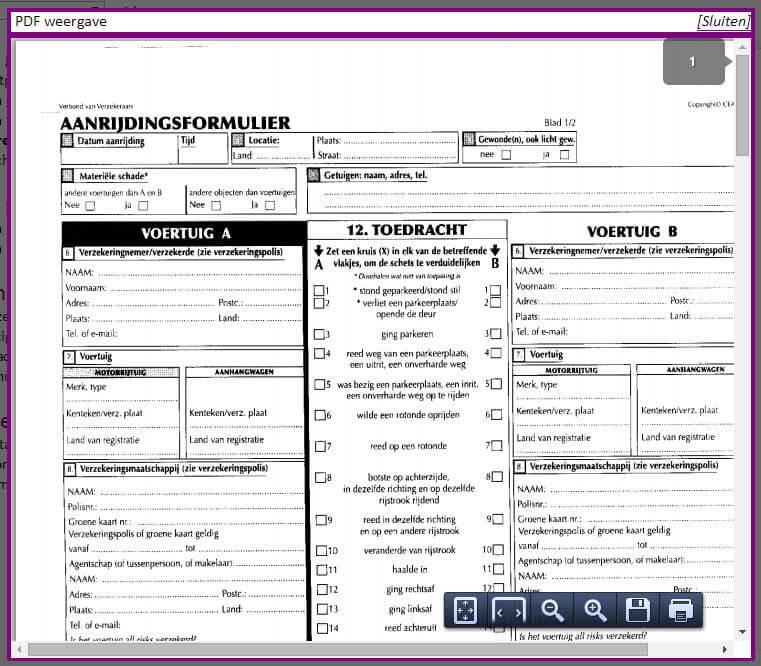Click the horizontal scrollbar left arrow

pos(19,649)
